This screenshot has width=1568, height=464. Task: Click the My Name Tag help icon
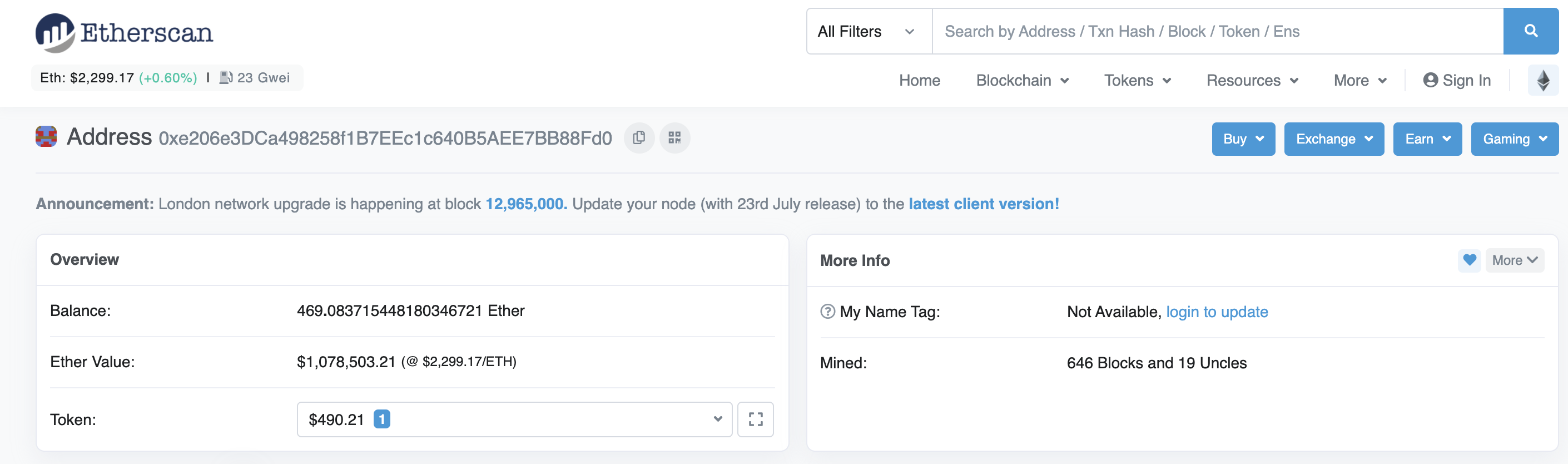click(827, 311)
